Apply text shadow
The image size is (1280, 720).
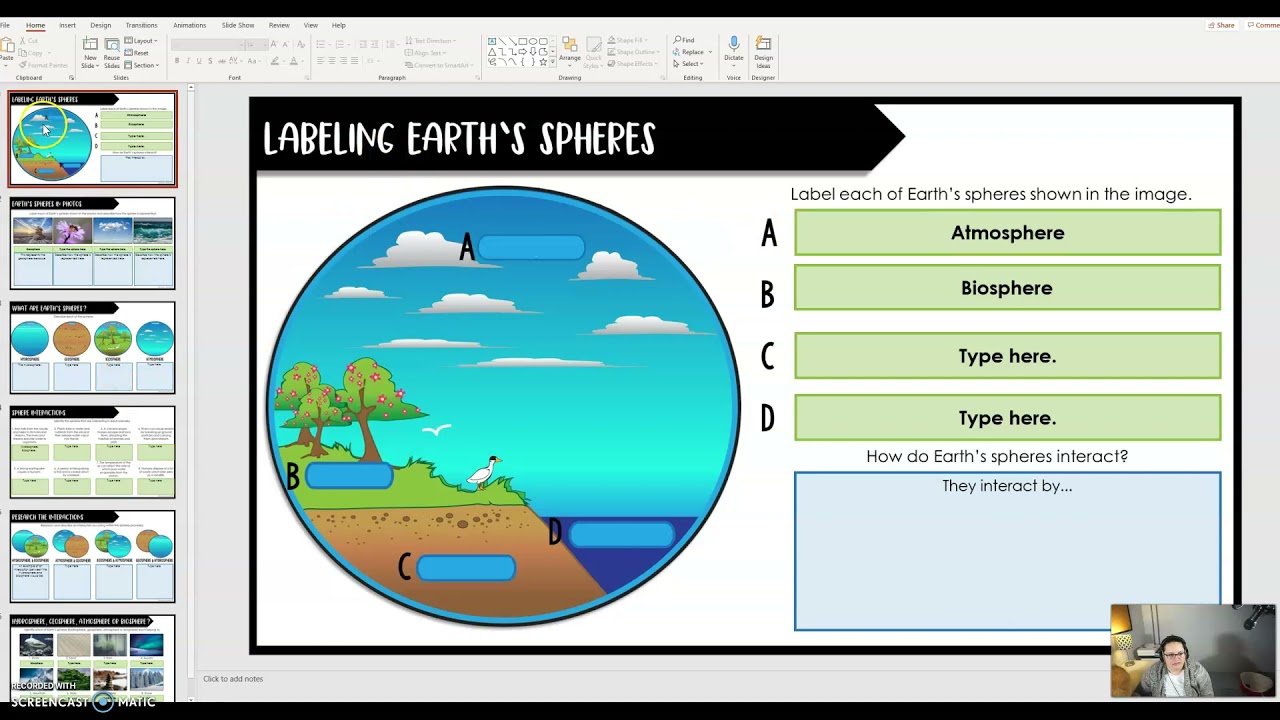point(210,61)
